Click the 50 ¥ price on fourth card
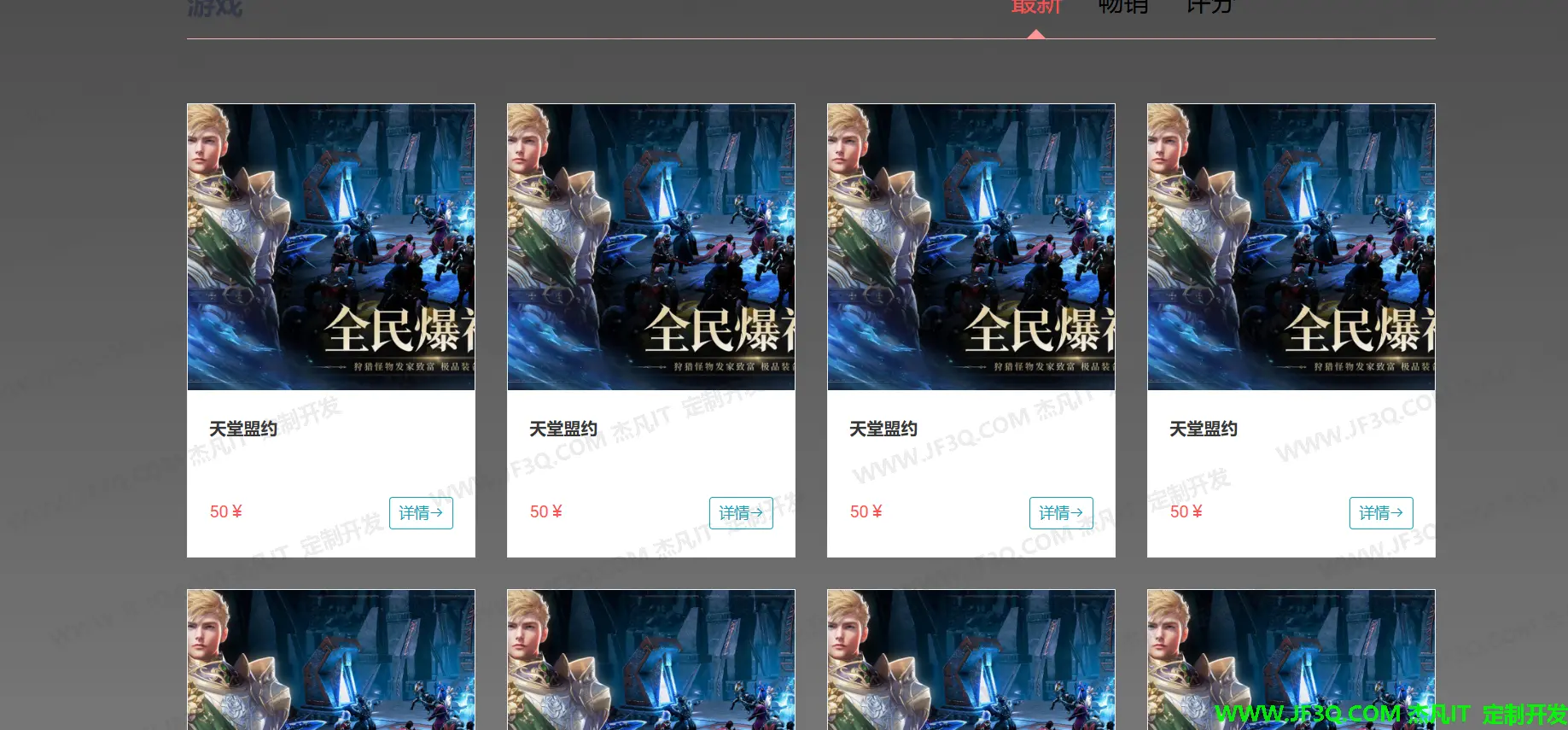The width and height of the screenshot is (1568, 730). pos(1186,511)
